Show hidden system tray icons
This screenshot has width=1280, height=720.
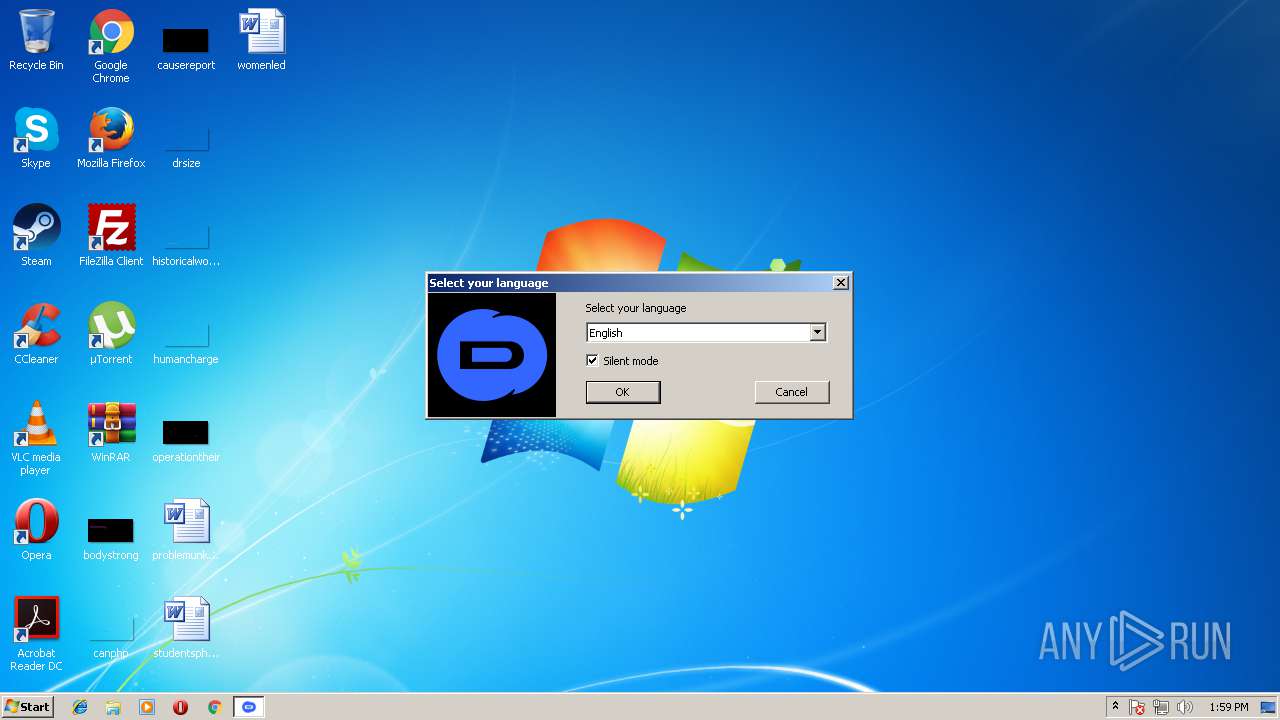point(1115,707)
